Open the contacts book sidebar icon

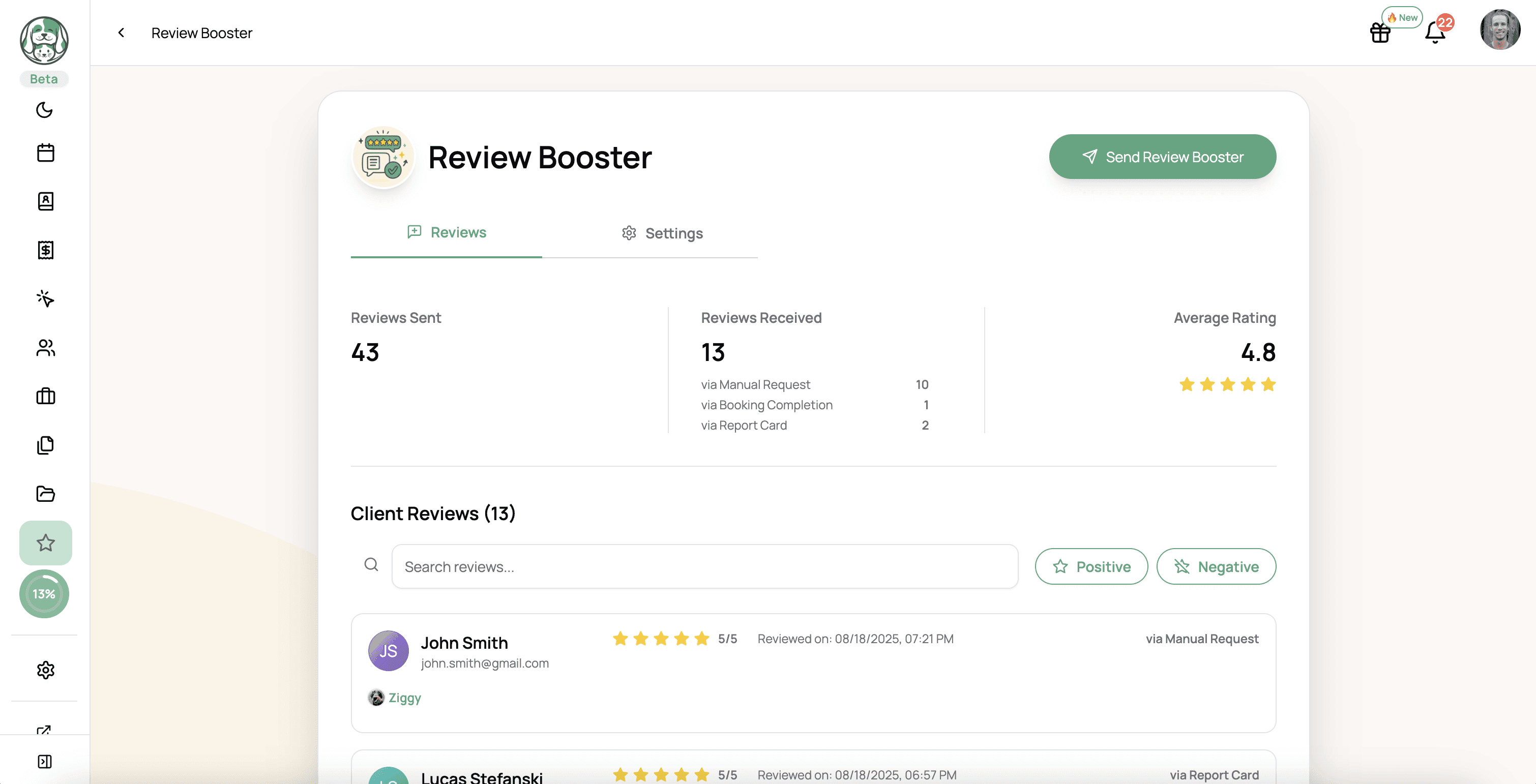[45, 201]
